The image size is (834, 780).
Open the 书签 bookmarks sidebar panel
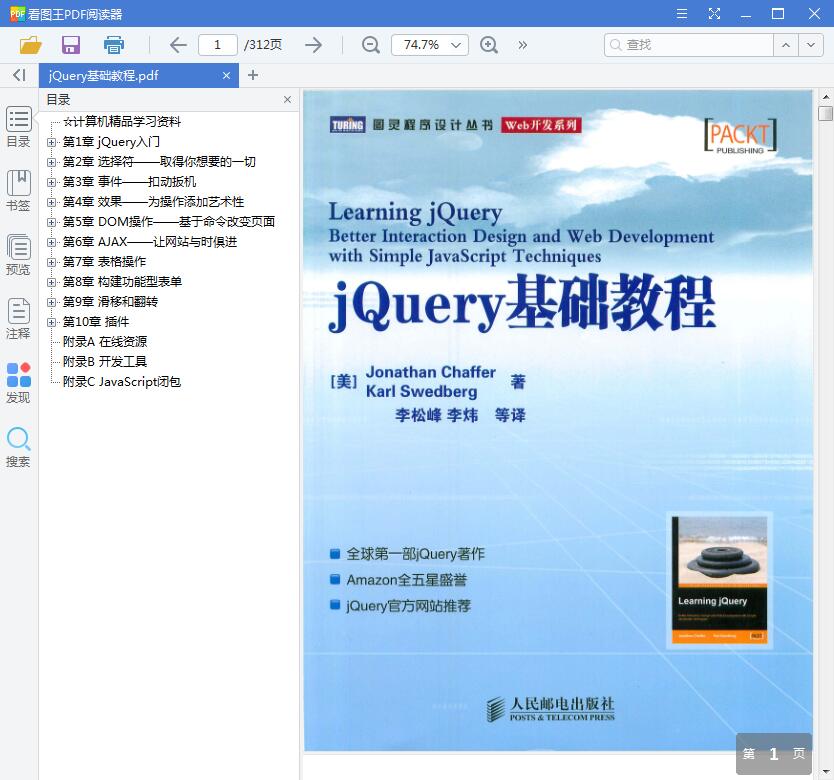tap(19, 190)
